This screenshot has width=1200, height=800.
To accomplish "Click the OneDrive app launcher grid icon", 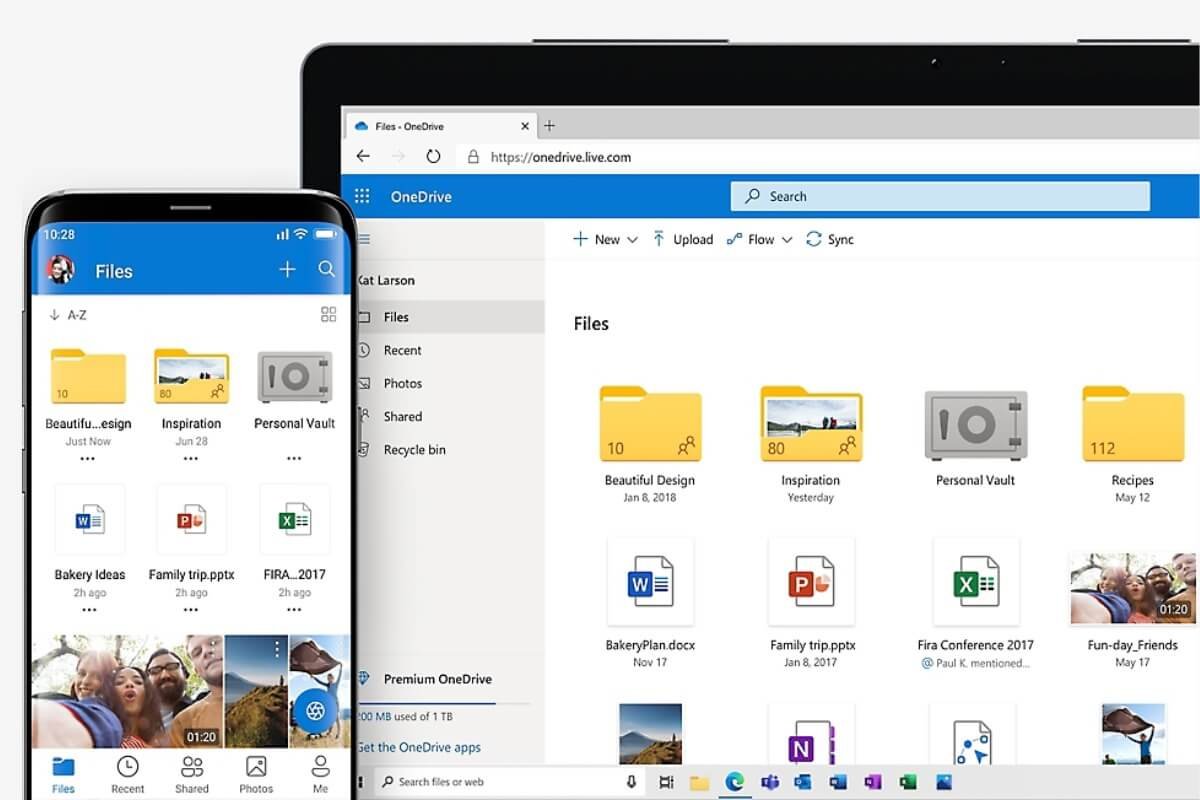I will point(362,196).
